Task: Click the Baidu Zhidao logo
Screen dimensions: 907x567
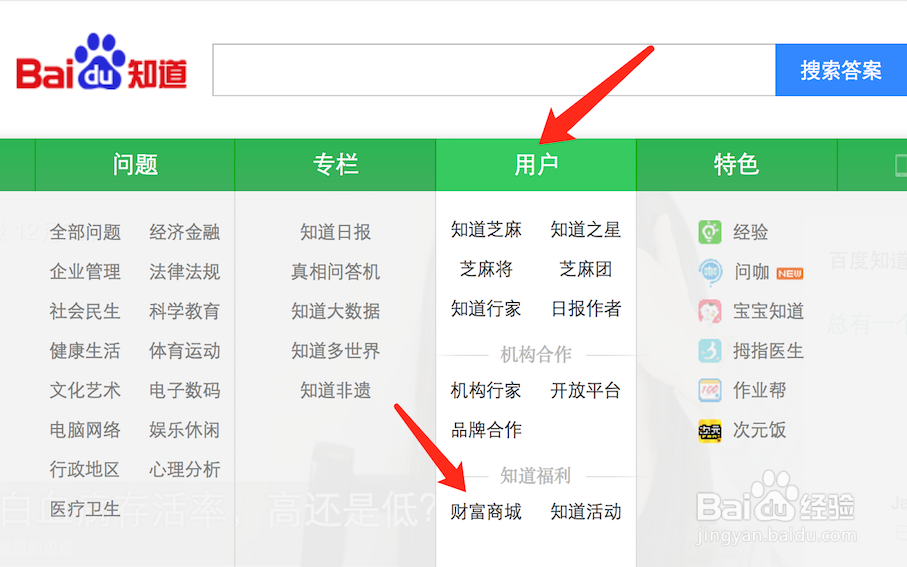Action: point(102,62)
